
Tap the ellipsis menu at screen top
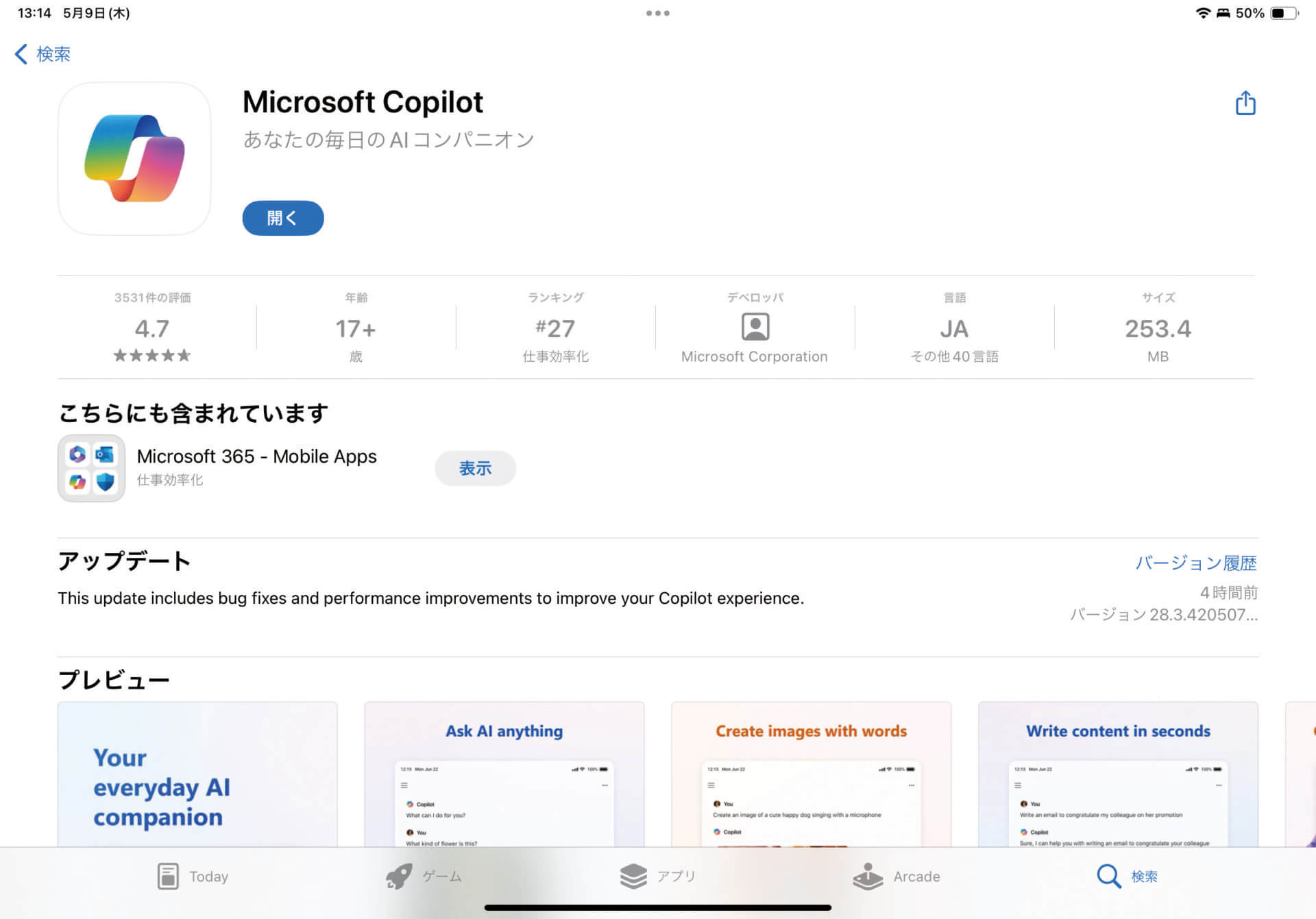(x=658, y=12)
